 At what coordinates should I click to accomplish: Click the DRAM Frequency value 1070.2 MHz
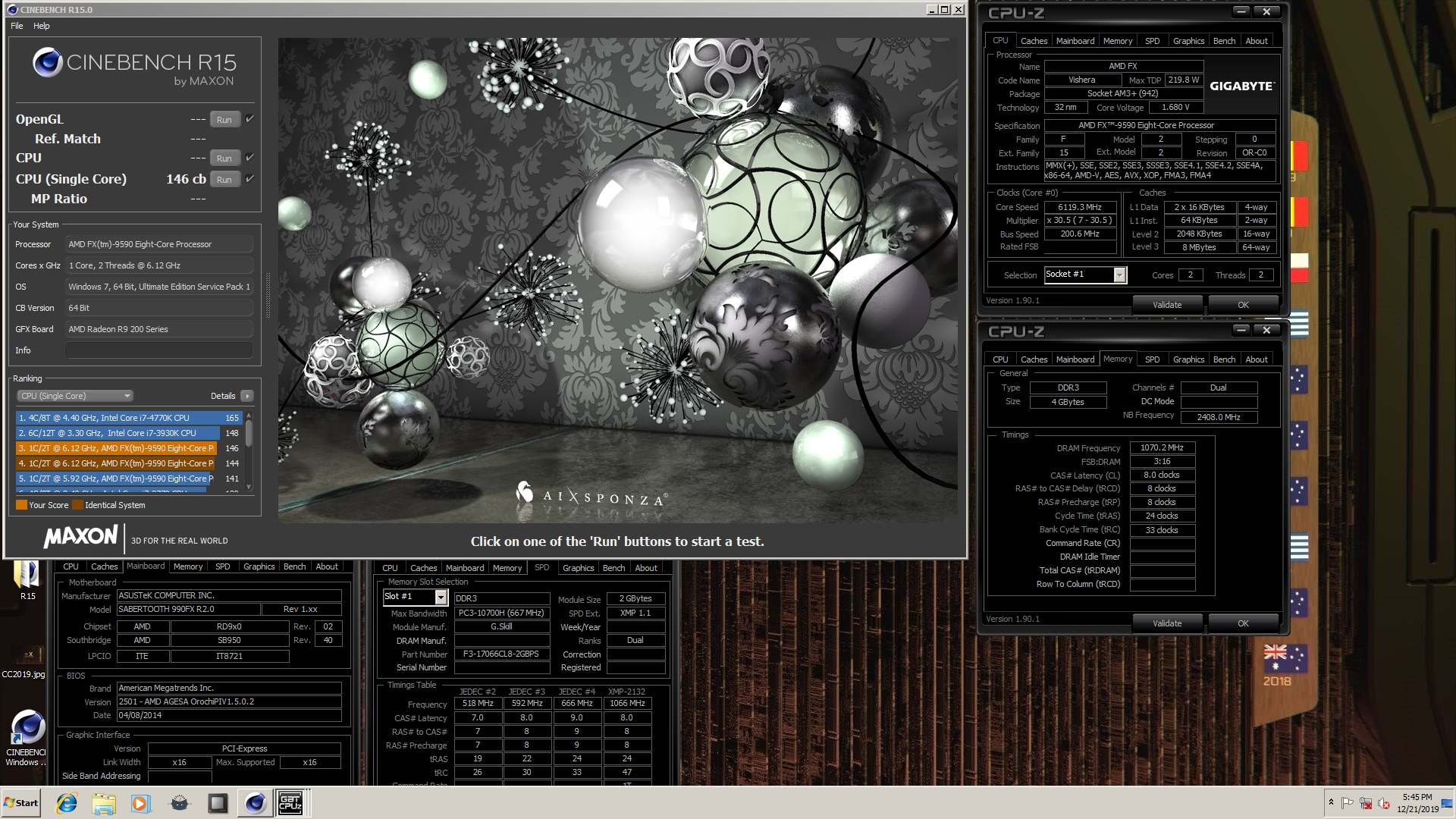pos(1162,448)
